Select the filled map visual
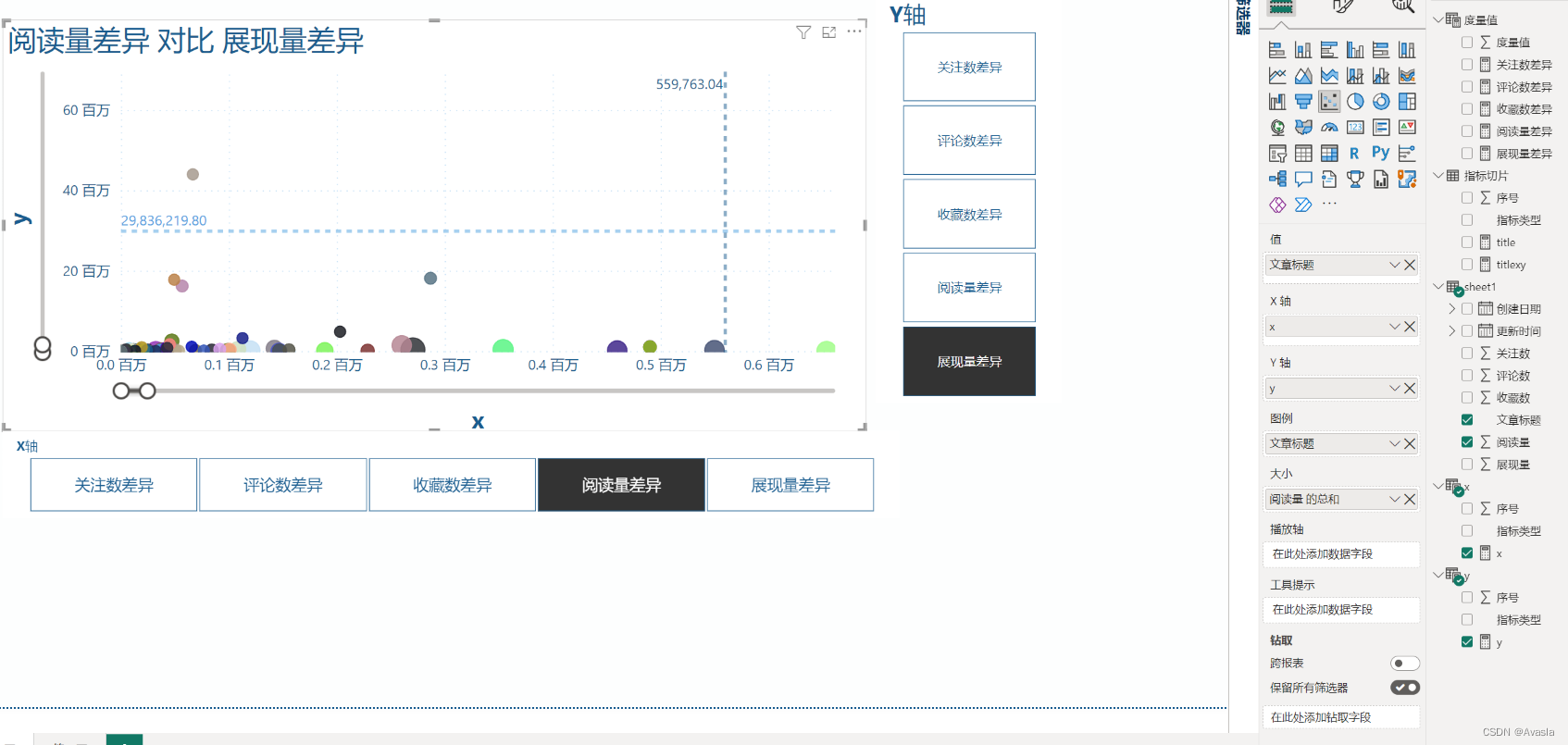 [1303, 128]
